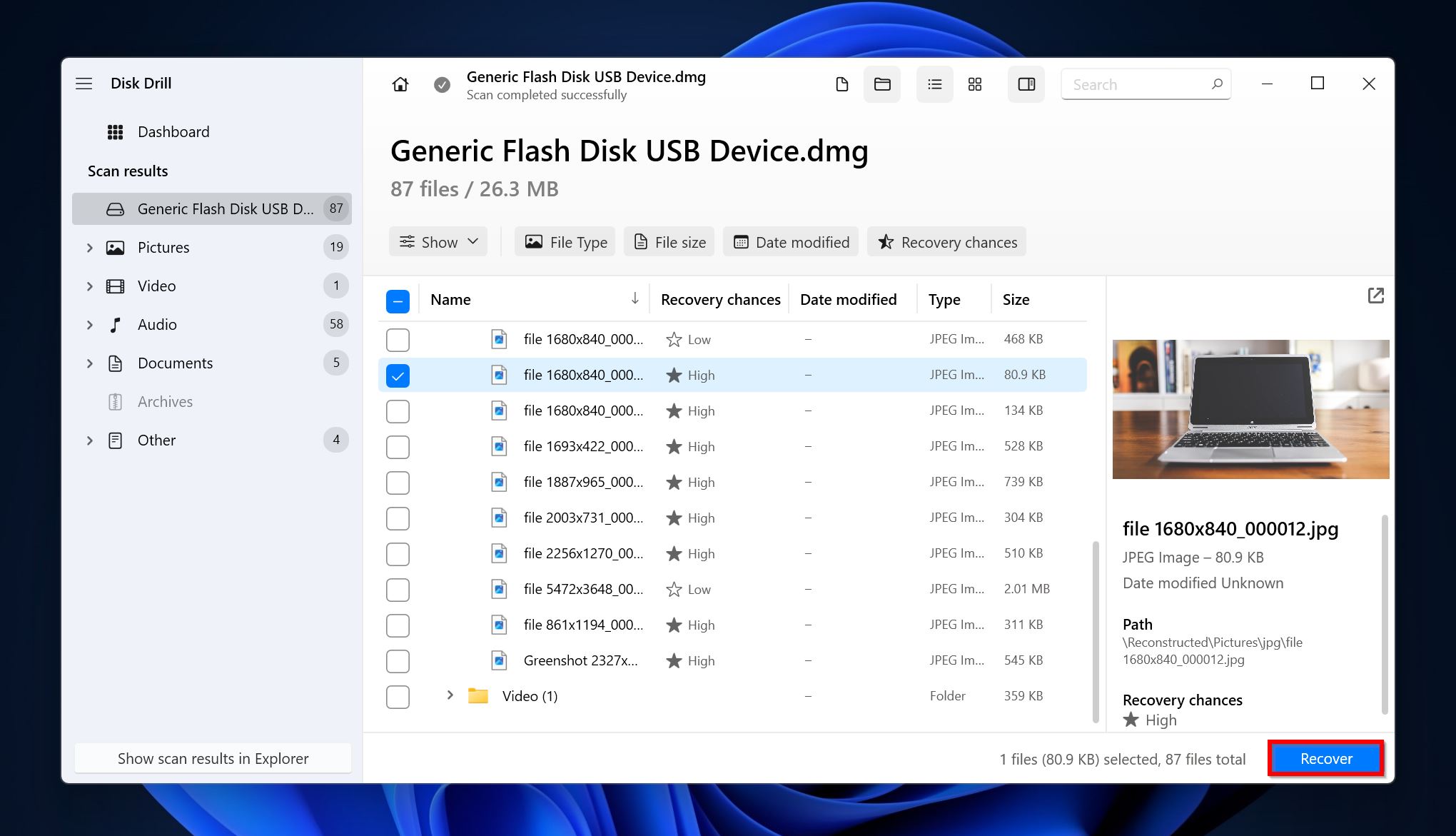Click the list view icon
1456x836 pixels.
932,83
